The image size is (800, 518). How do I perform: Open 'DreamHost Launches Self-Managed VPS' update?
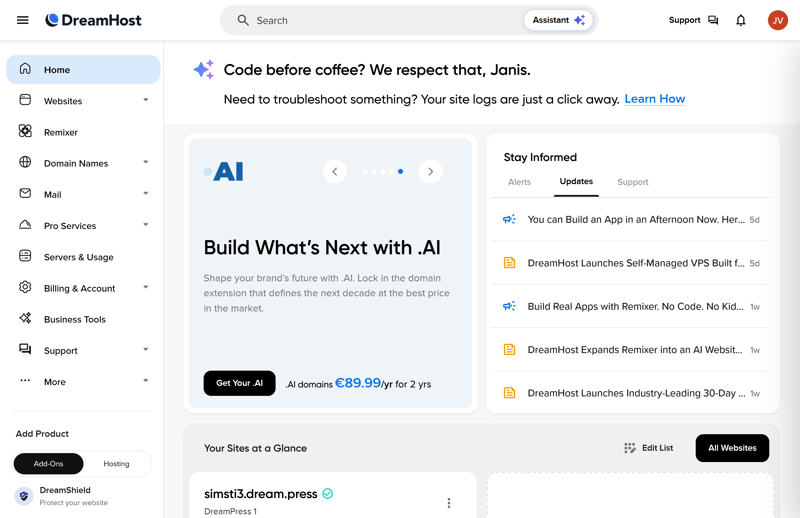pyautogui.click(x=631, y=263)
